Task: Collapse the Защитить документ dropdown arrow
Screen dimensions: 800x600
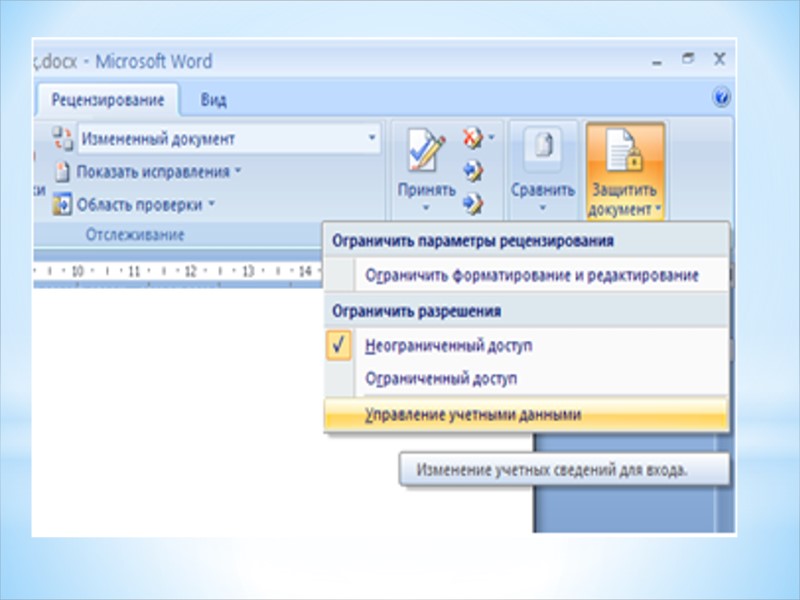Action: pyautogui.click(x=657, y=209)
